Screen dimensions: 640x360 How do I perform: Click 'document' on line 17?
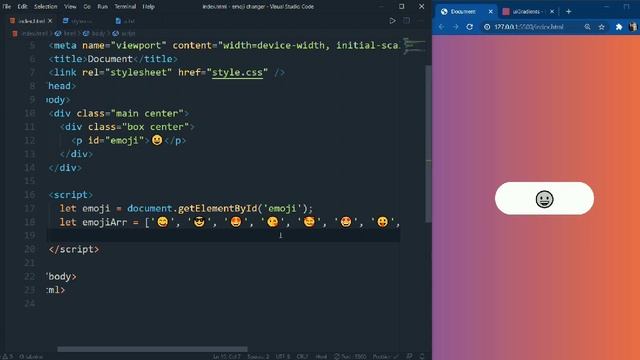point(149,208)
